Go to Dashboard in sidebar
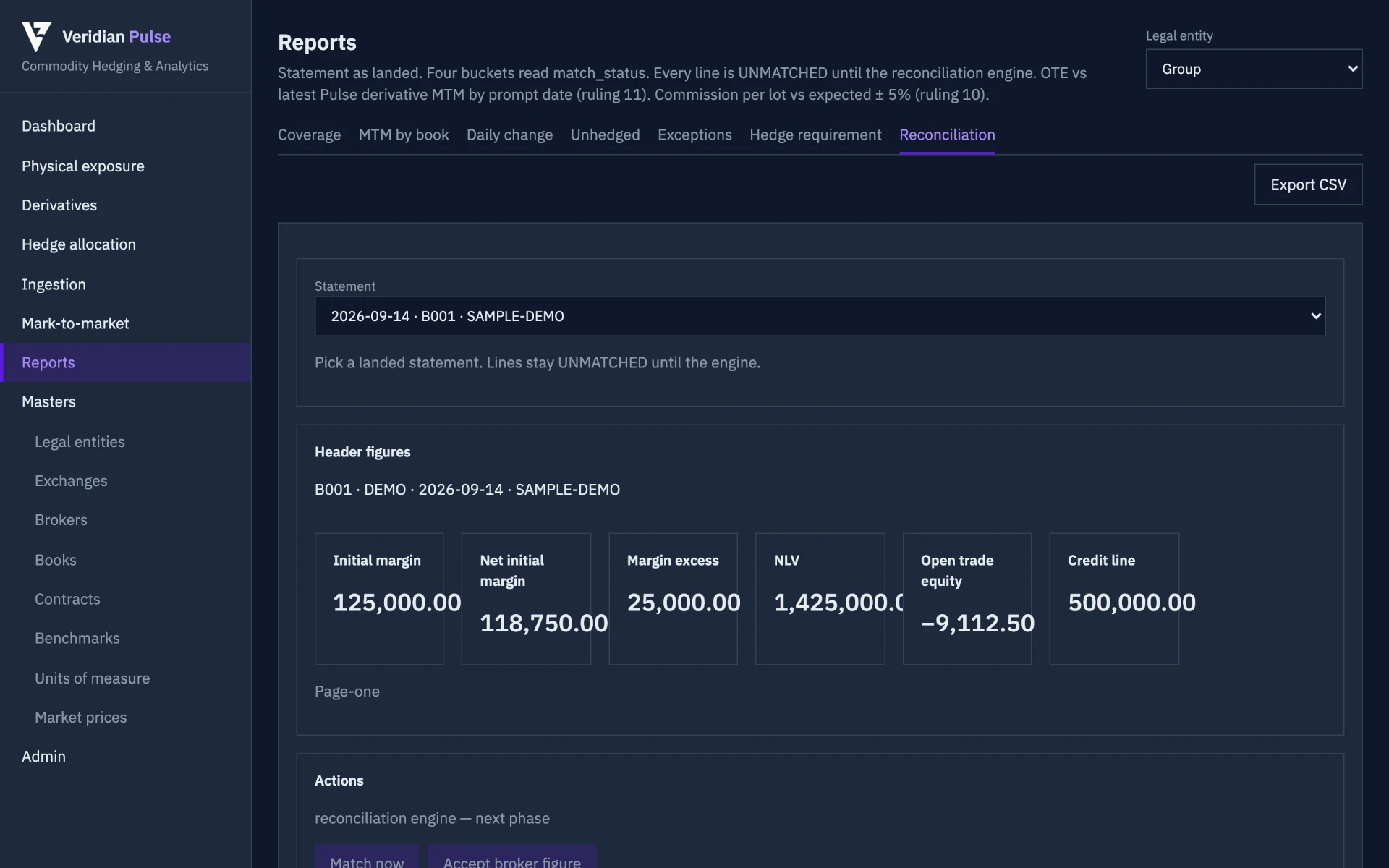1389x868 pixels. 126,126
